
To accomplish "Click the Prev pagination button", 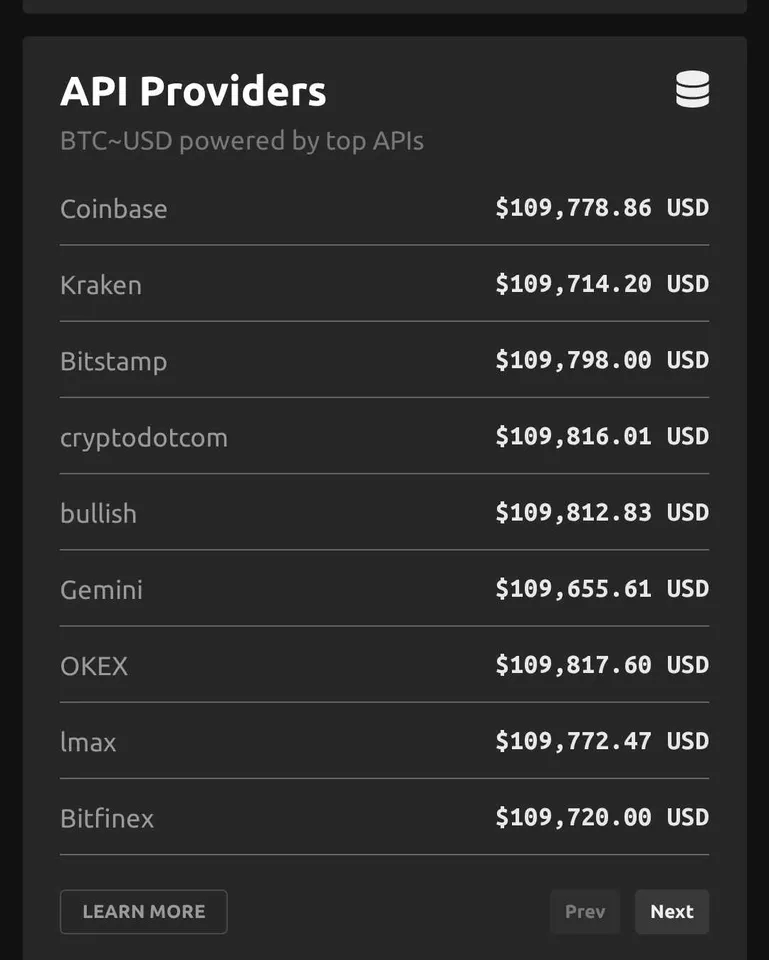I will point(585,912).
